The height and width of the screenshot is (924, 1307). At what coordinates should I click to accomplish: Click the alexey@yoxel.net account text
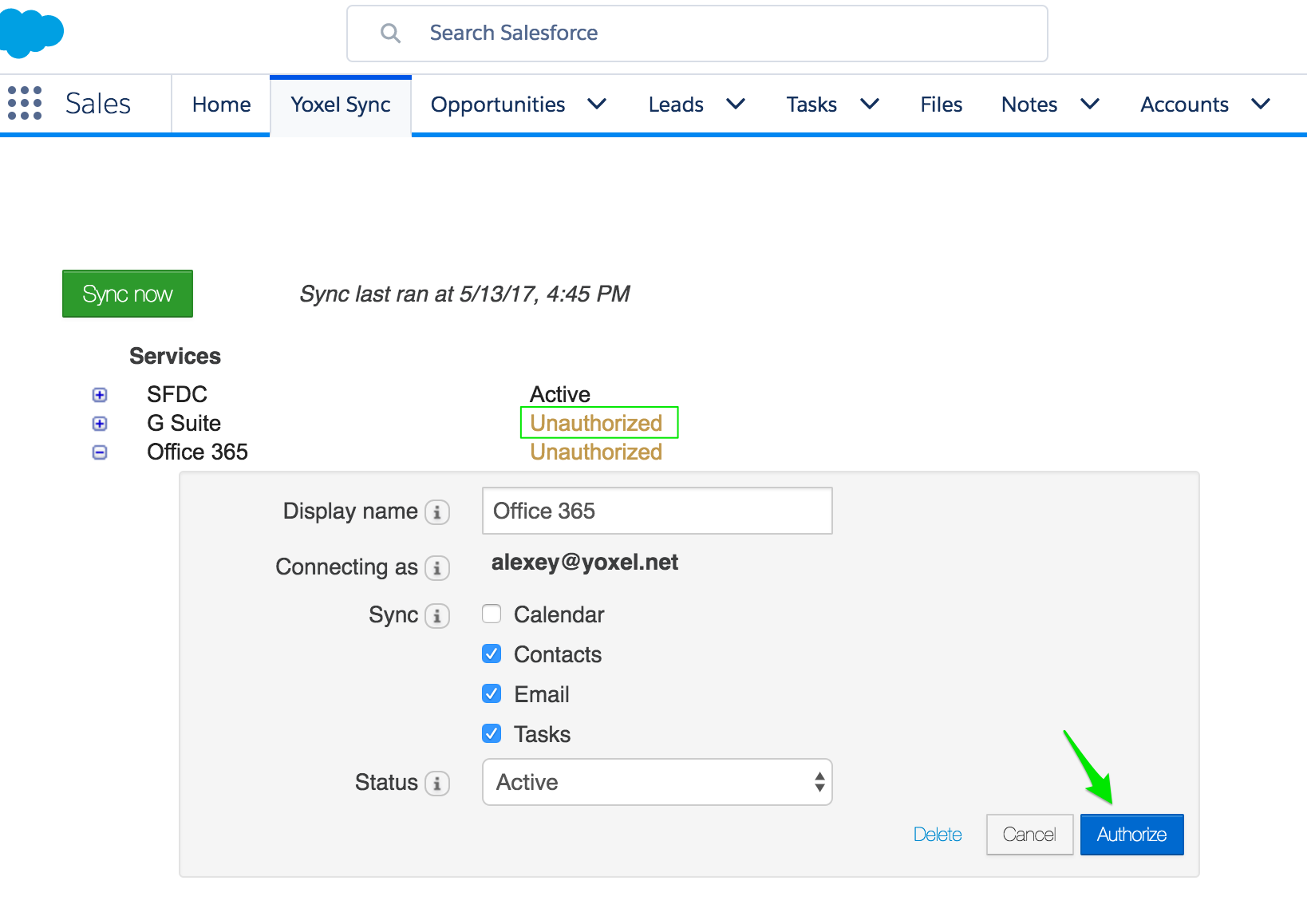[x=585, y=563]
